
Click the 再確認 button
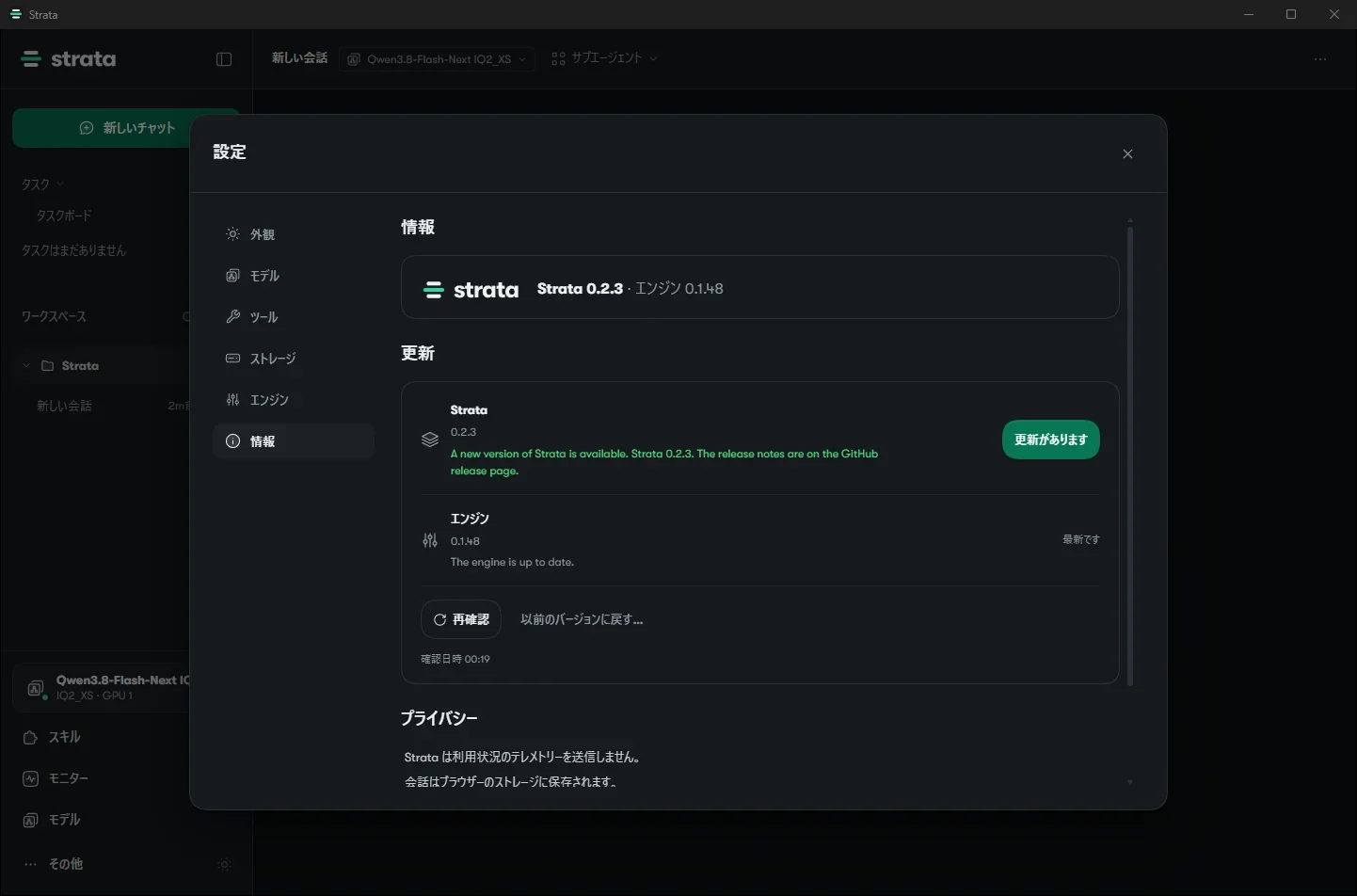461,619
